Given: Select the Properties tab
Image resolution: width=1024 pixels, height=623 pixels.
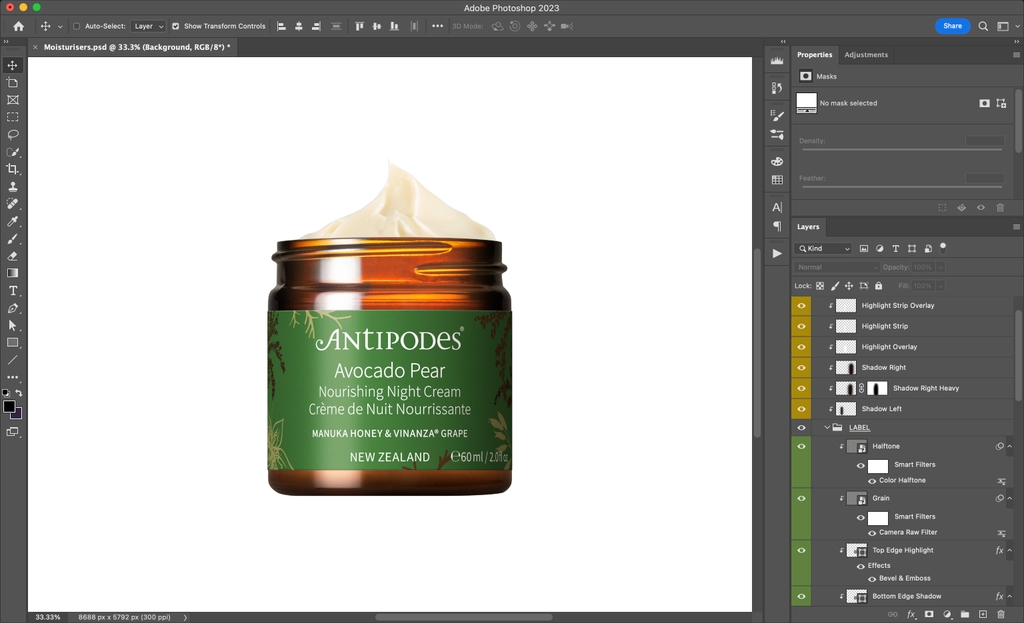Looking at the screenshot, I should [814, 55].
